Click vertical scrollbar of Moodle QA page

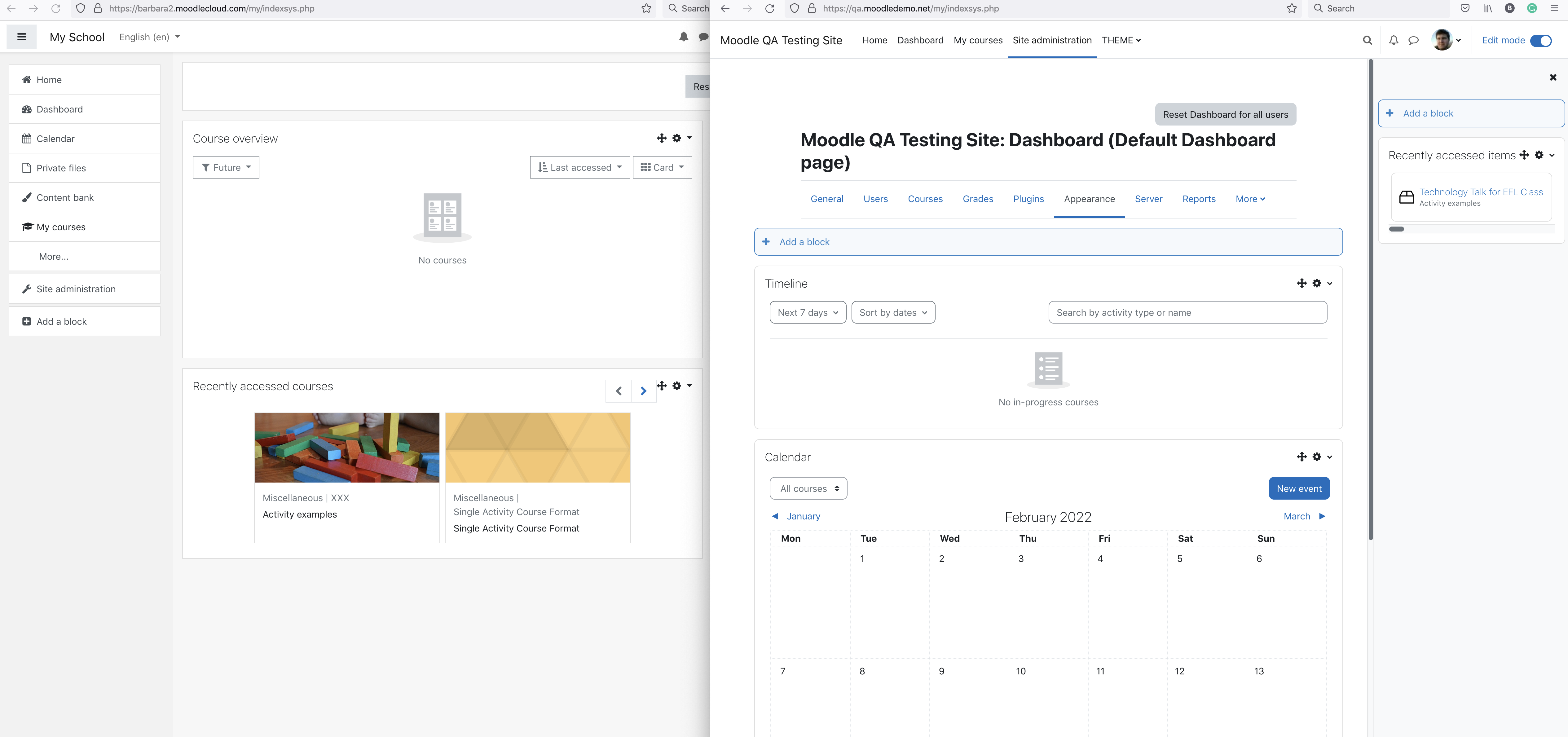pos(1370,299)
